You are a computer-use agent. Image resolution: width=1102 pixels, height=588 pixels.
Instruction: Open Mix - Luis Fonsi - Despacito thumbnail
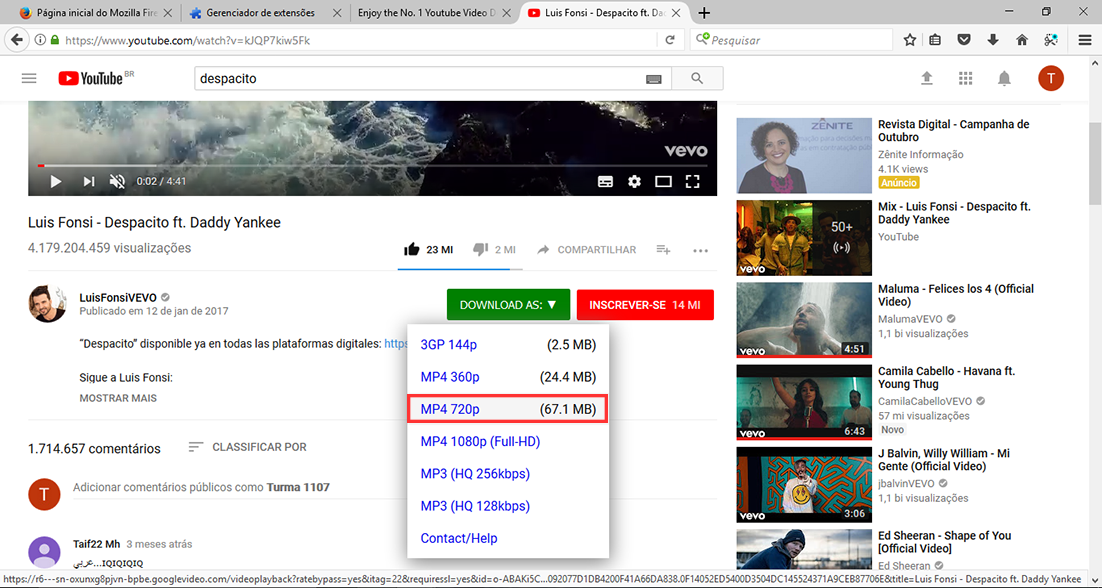(804, 238)
